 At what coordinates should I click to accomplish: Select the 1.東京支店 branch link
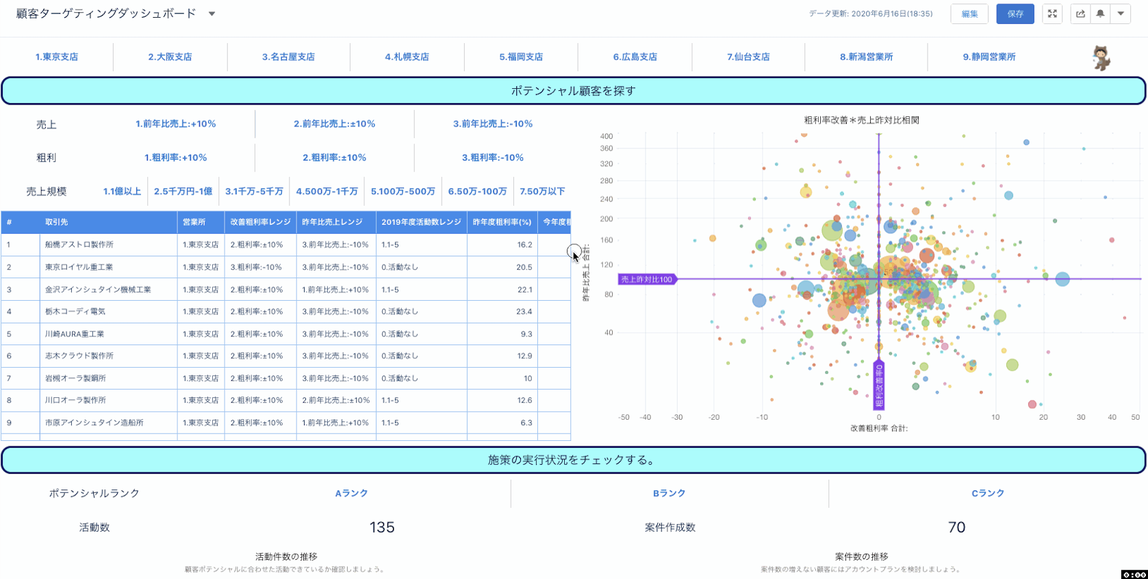(56, 56)
